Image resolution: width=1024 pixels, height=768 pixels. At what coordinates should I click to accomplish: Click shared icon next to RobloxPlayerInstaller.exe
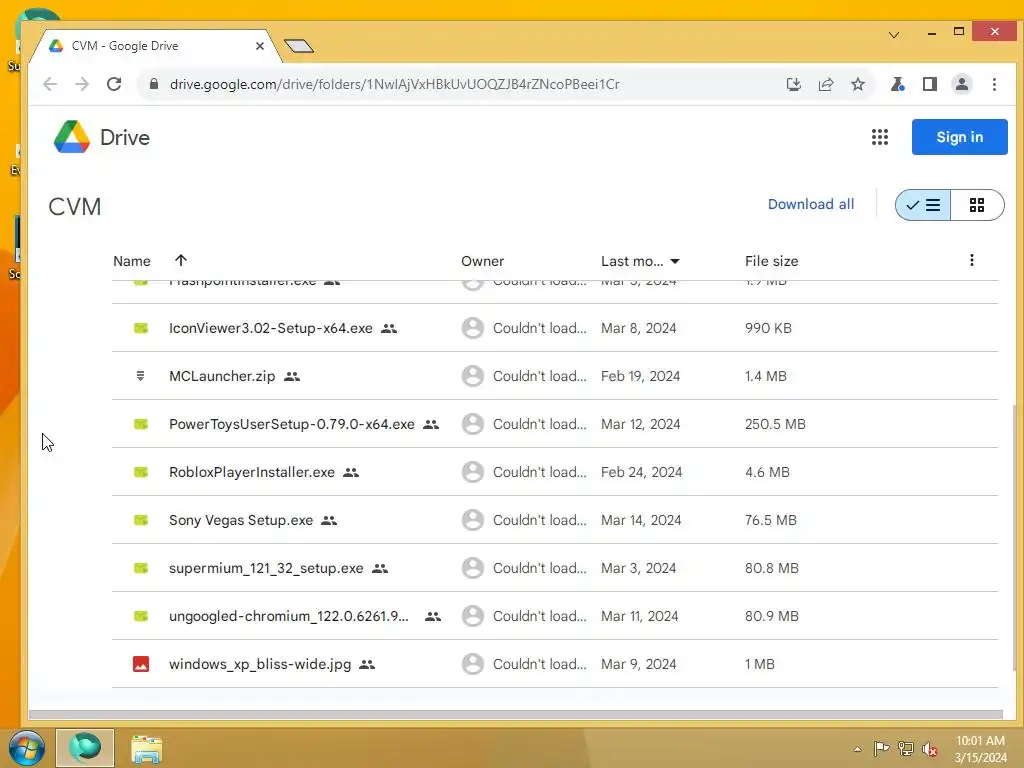(x=351, y=473)
